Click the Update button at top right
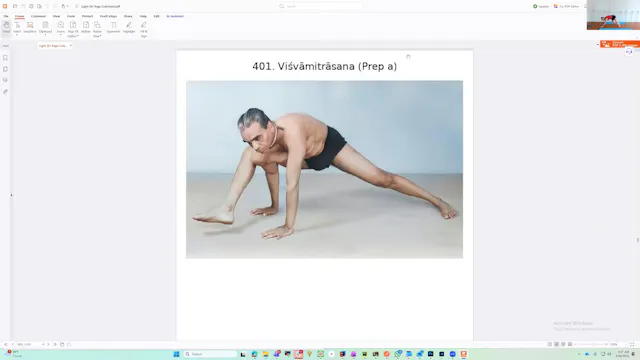Image resolution: width=640 pixels, height=360 pixels. (541, 6)
